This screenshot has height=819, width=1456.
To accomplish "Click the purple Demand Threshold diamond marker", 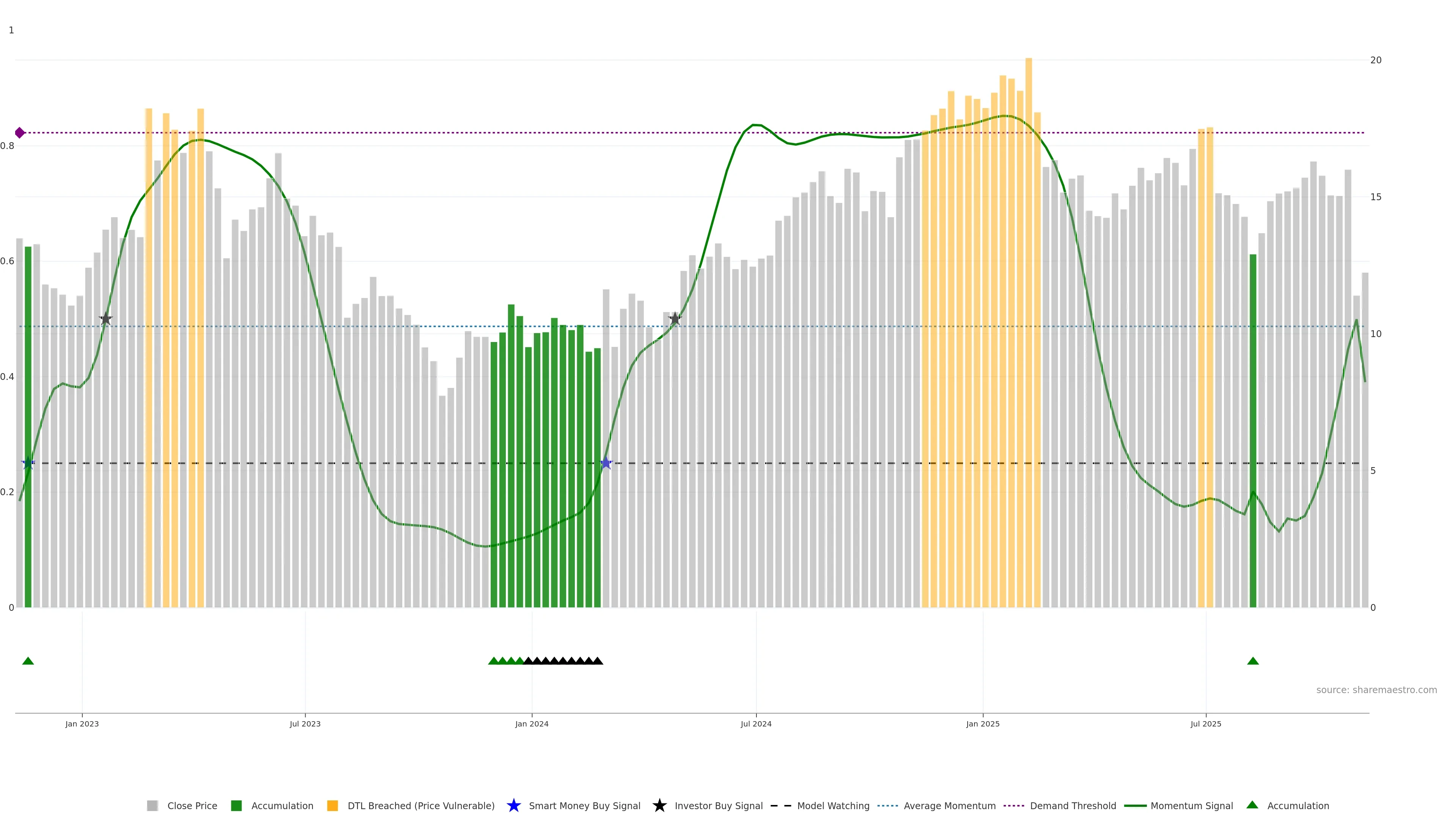I will (x=20, y=133).
